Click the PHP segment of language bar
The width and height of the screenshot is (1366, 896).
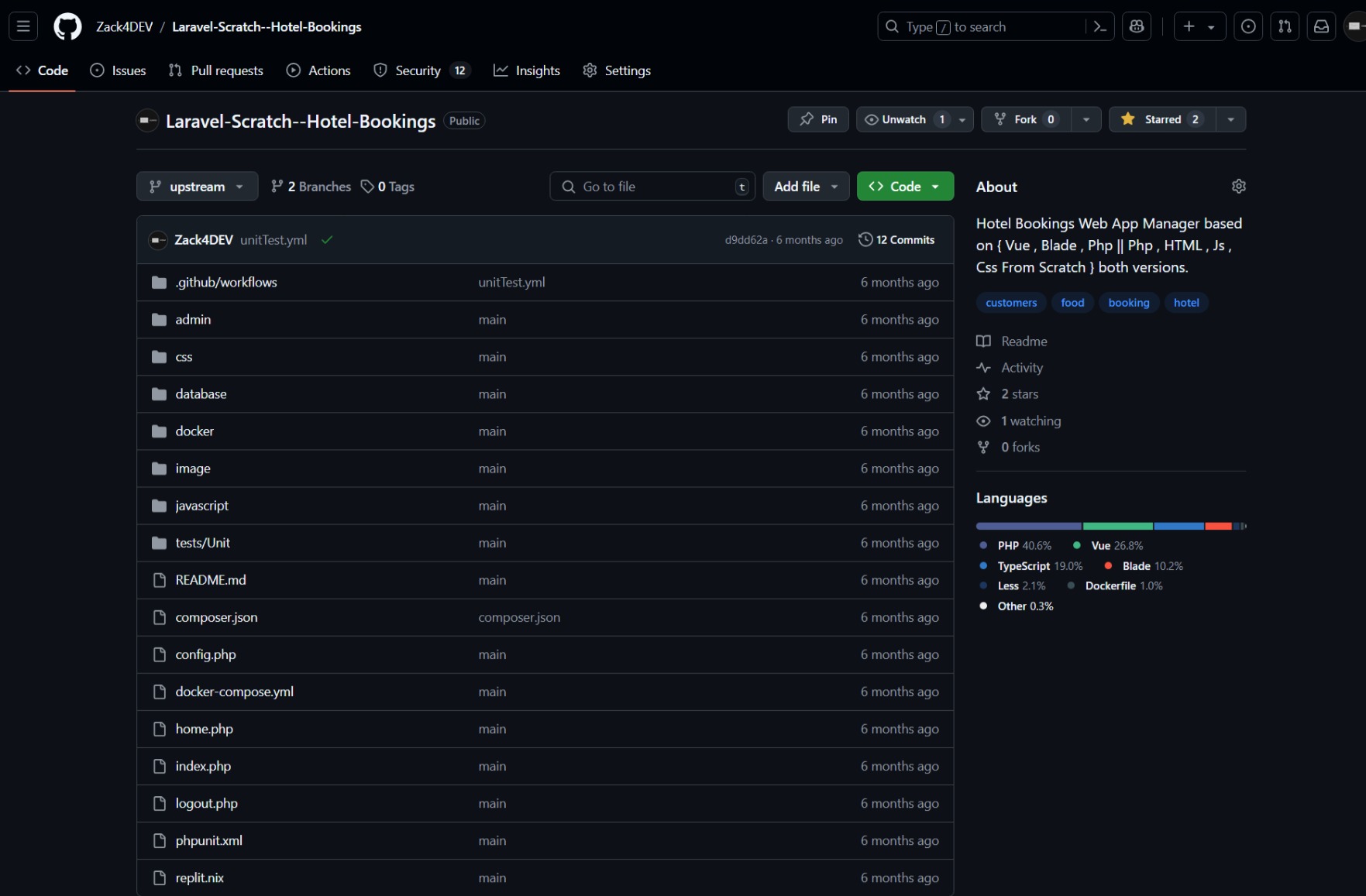tap(1028, 527)
